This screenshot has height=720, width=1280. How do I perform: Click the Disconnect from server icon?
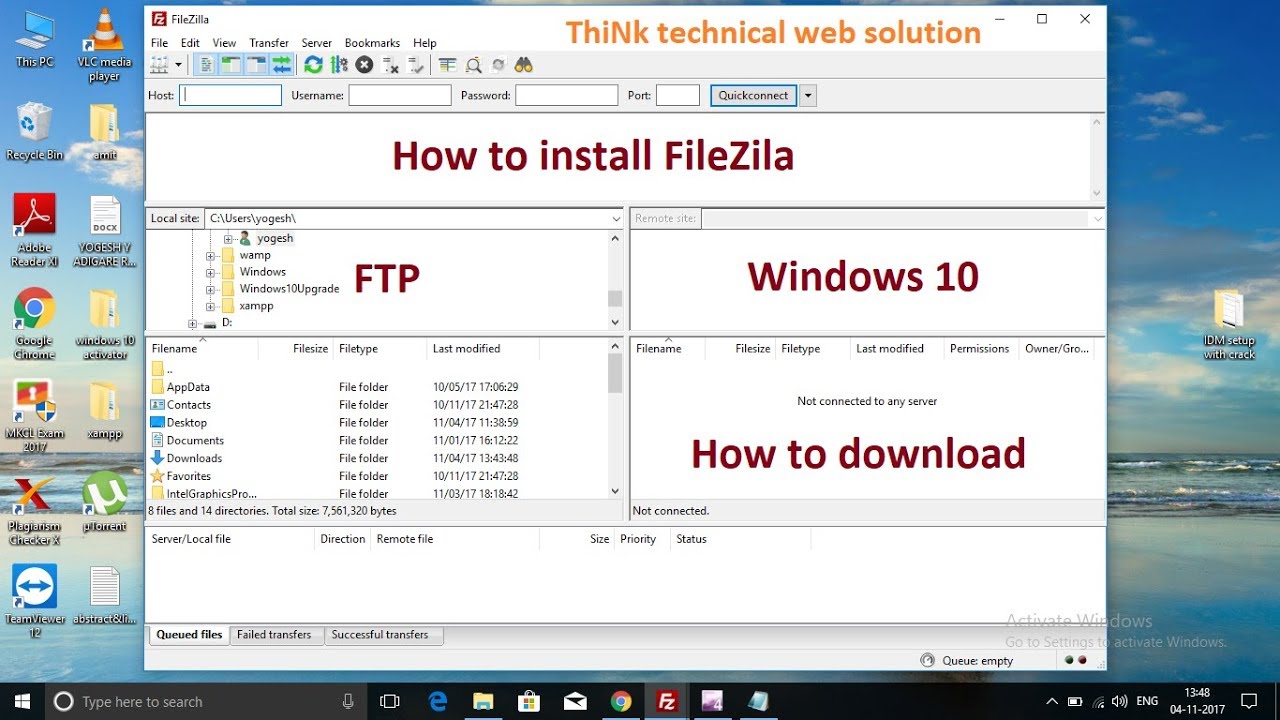(x=390, y=65)
